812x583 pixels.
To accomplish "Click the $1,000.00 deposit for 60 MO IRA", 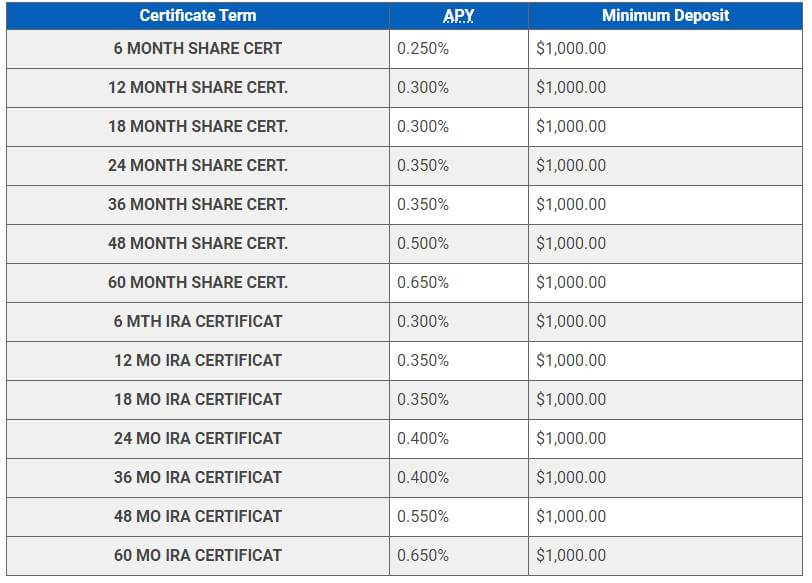I will 571,556.
